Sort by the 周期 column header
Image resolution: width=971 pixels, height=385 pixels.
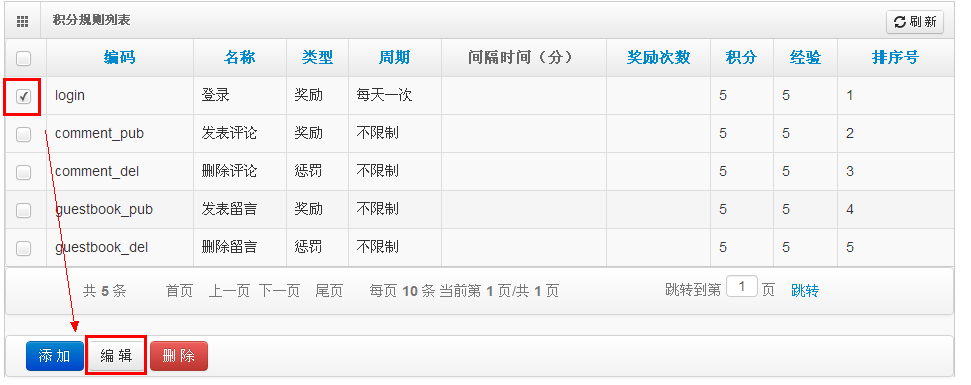394,58
